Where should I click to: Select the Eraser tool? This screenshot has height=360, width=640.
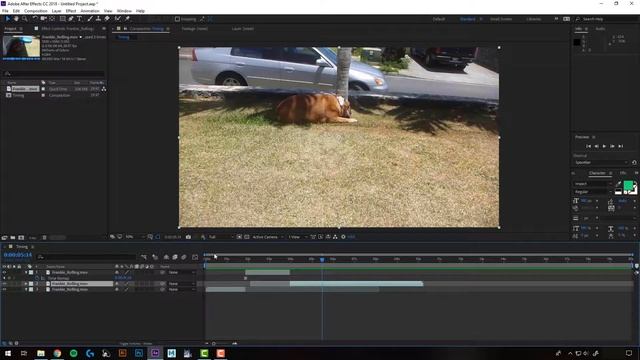pyautogui.click(x=107, y=19)
